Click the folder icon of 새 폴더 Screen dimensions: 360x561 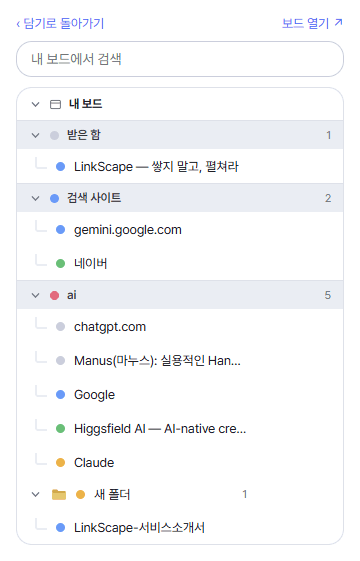[x=59, y=494]
